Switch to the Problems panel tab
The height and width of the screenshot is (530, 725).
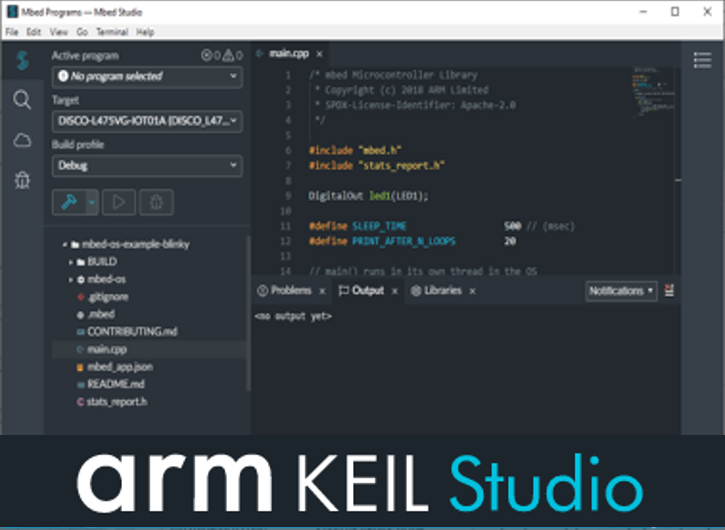[x=290, y=290]
